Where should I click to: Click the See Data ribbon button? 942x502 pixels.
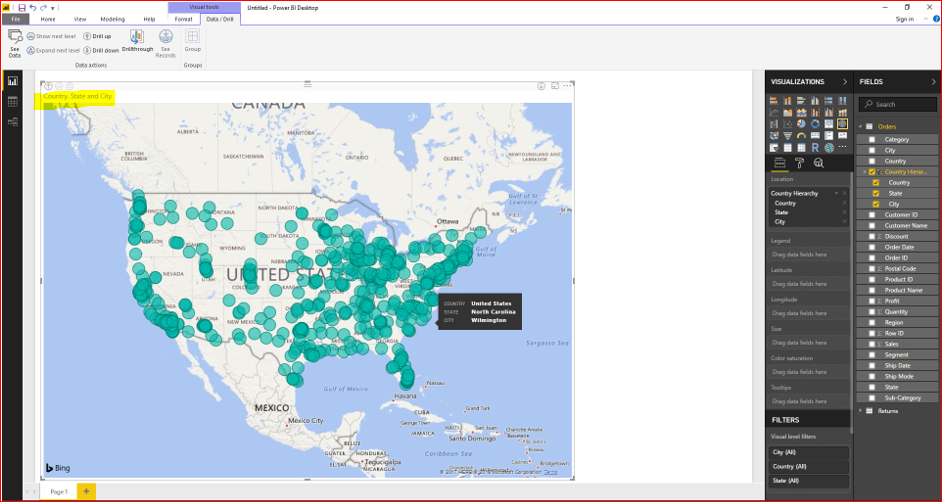(15, 44)
